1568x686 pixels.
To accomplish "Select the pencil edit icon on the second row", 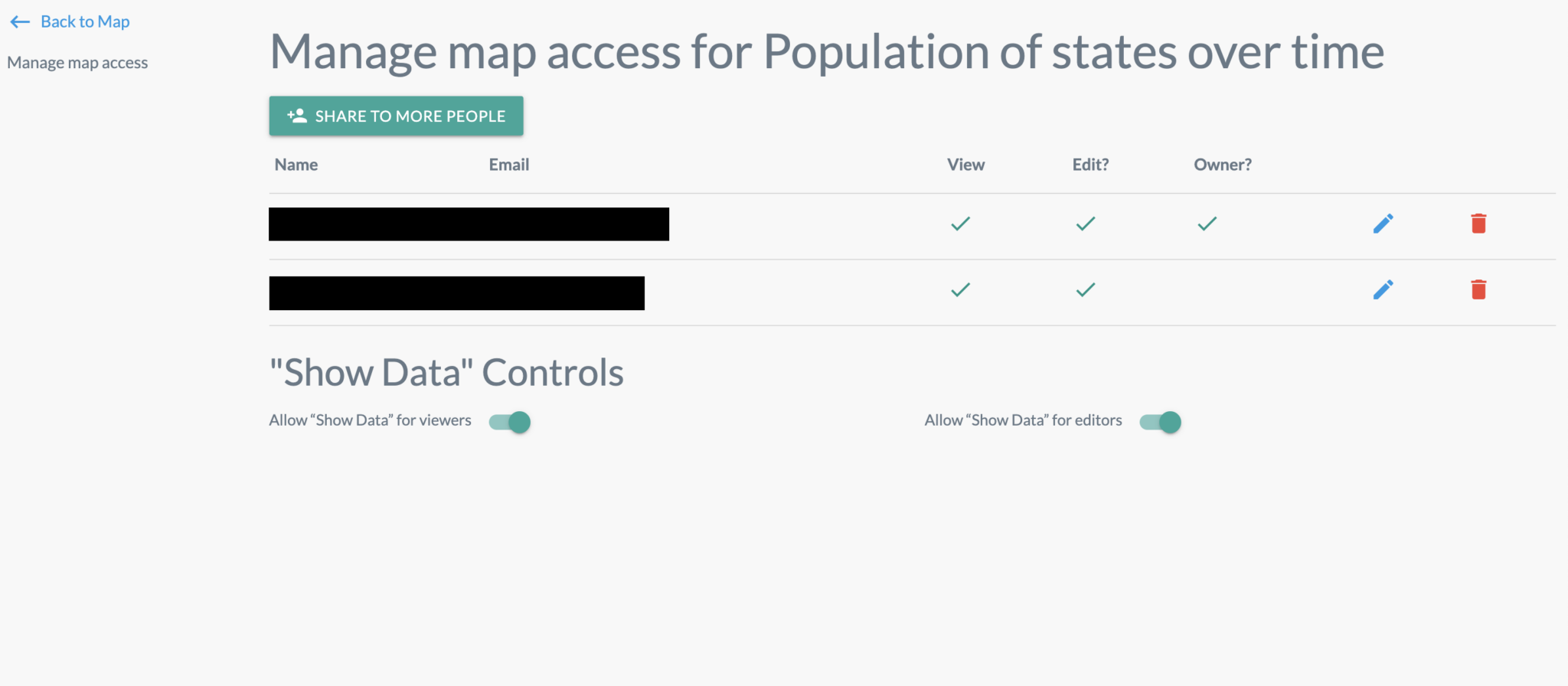I will click(1383, 290).
